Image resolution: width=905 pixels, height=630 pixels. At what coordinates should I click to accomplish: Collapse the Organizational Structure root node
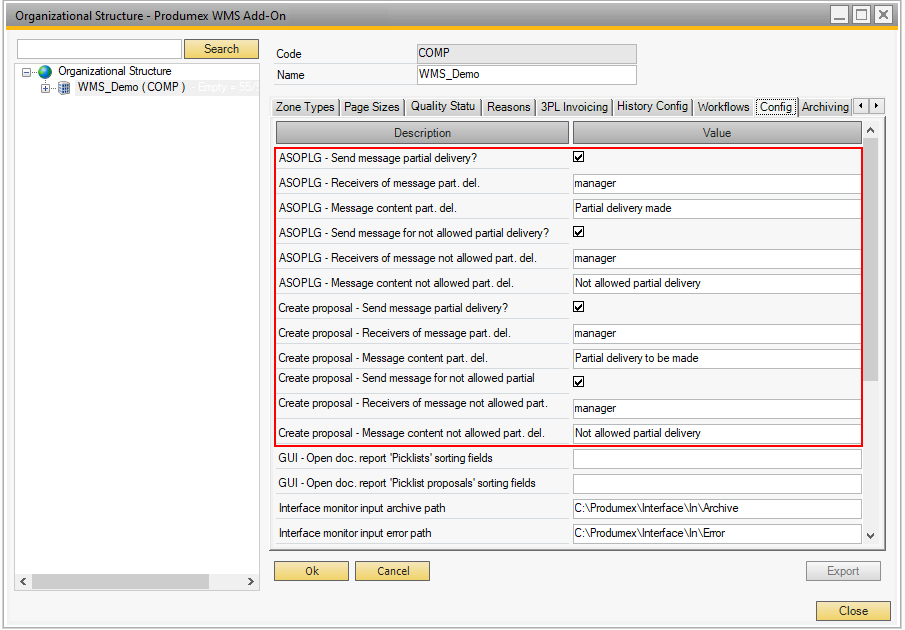27,72
